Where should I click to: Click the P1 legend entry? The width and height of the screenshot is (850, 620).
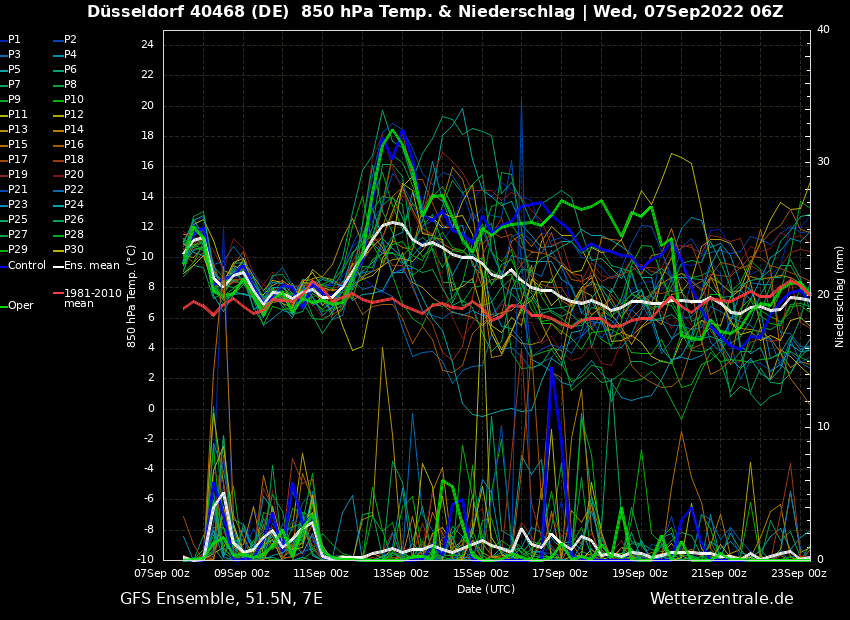14,40
